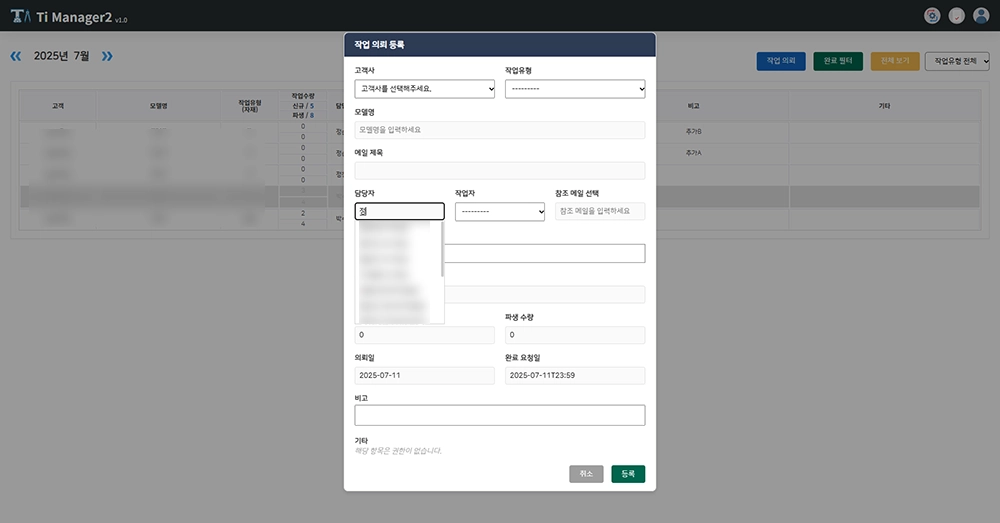
Task: Open the 작업자 worker dropdown
Action: 500,211
